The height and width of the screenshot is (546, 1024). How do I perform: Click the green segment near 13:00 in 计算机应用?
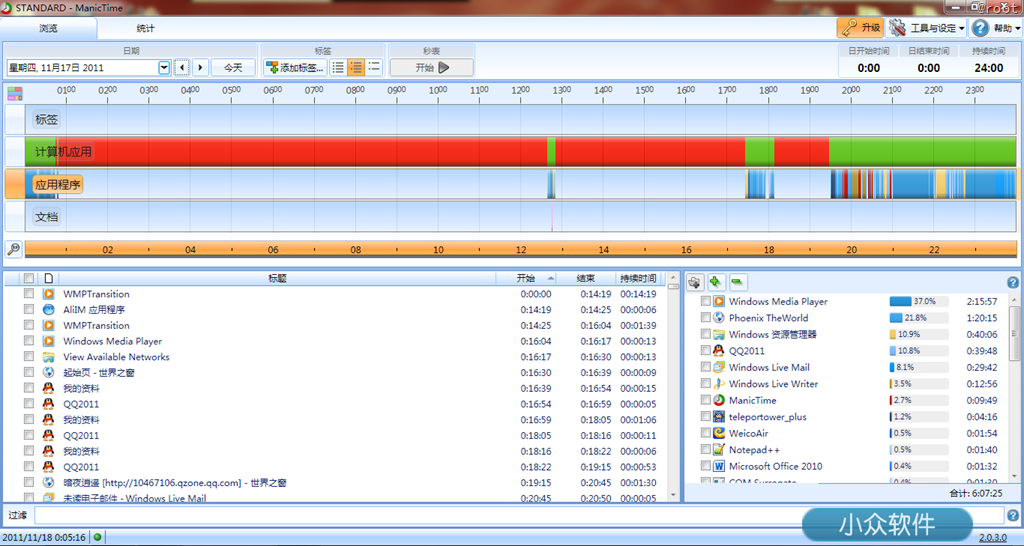(x=552, y=152)
